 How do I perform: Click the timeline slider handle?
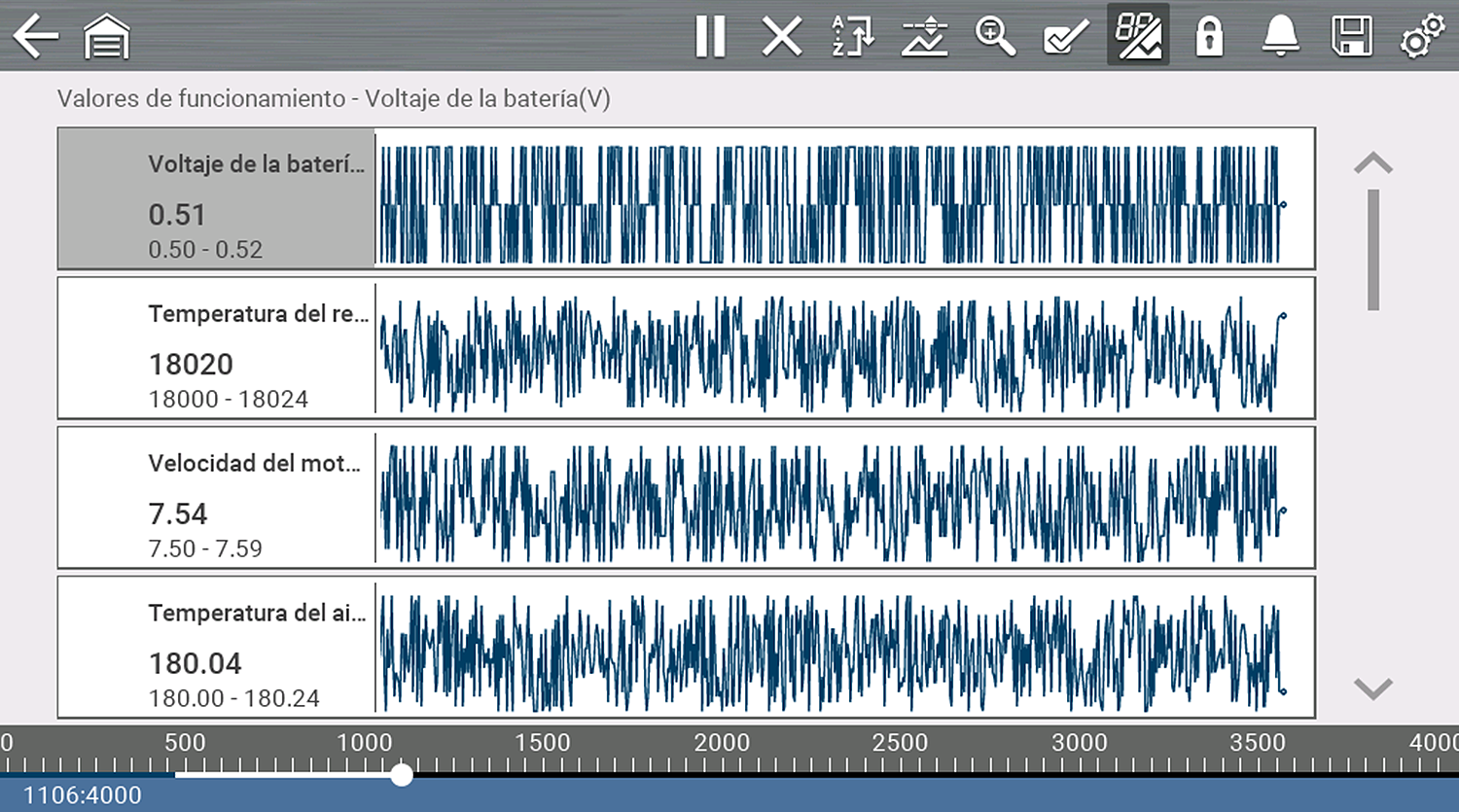click(x=402, y=775)
